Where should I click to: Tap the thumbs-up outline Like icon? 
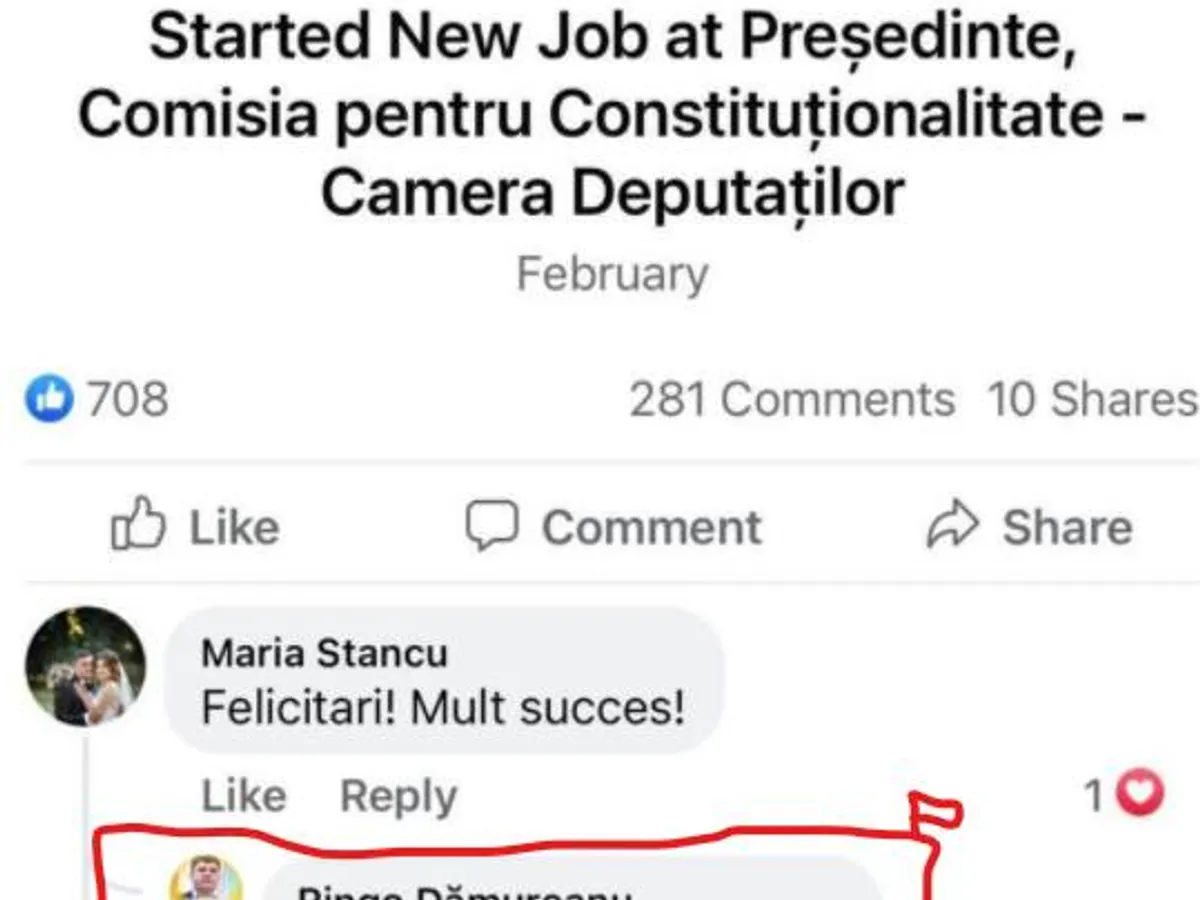click(x=138, y=524)
